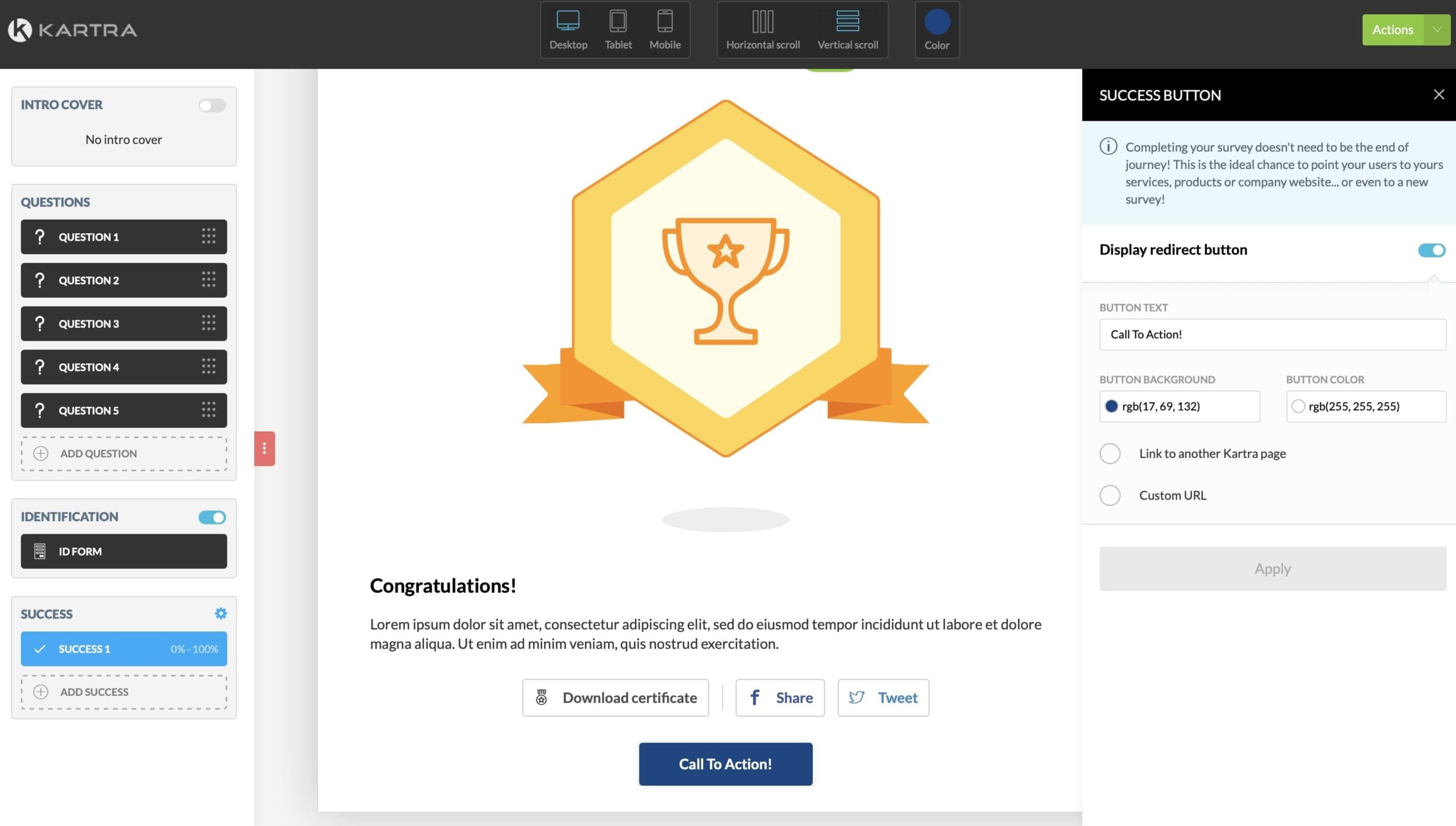
Task: Click the Add Question button
Action: pyautogui.click(x=124, y=453)
